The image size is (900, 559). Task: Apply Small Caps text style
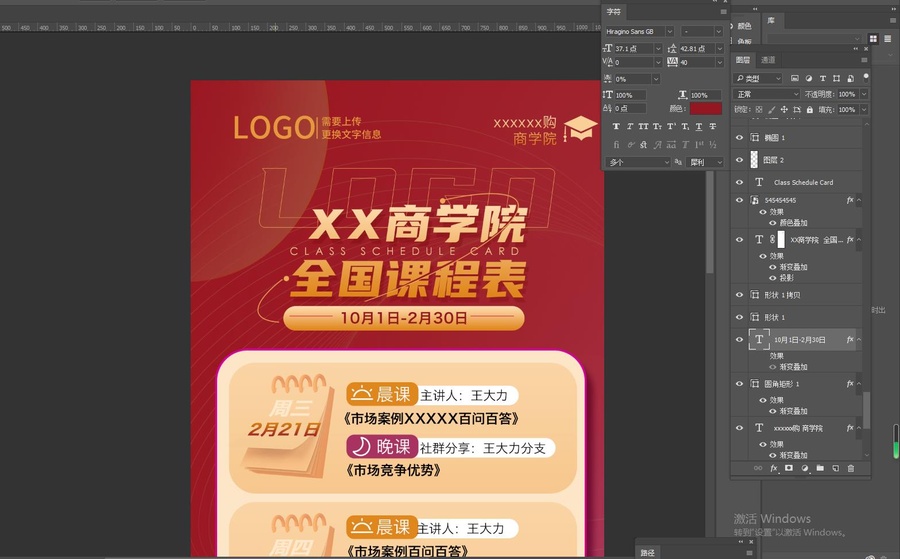tap(657, 126)
